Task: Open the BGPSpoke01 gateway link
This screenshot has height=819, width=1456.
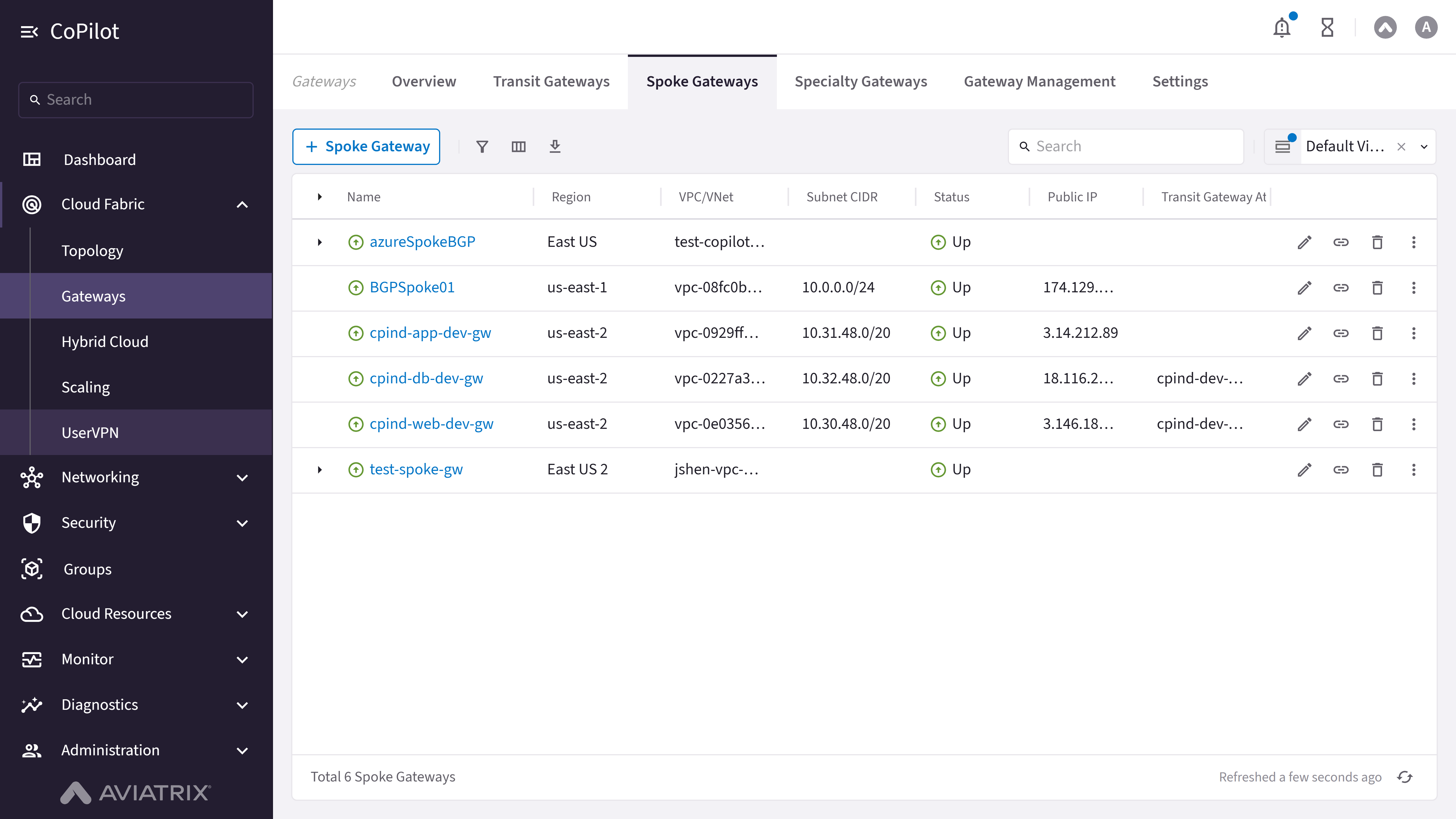Action: tap(412, 288)
